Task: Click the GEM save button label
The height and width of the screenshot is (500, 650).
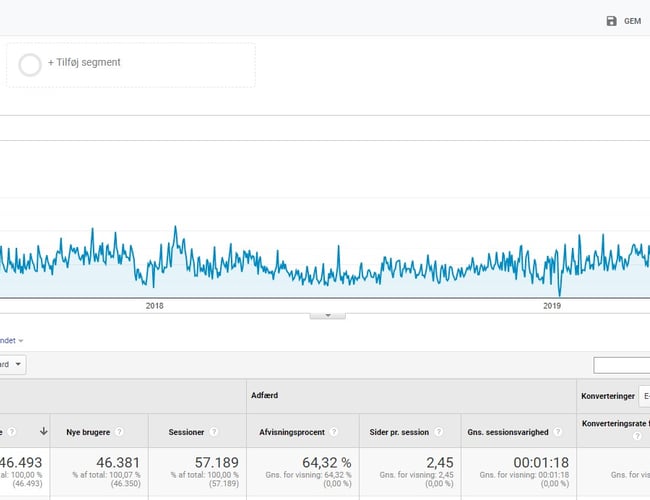Action: [x=632, y=21]
